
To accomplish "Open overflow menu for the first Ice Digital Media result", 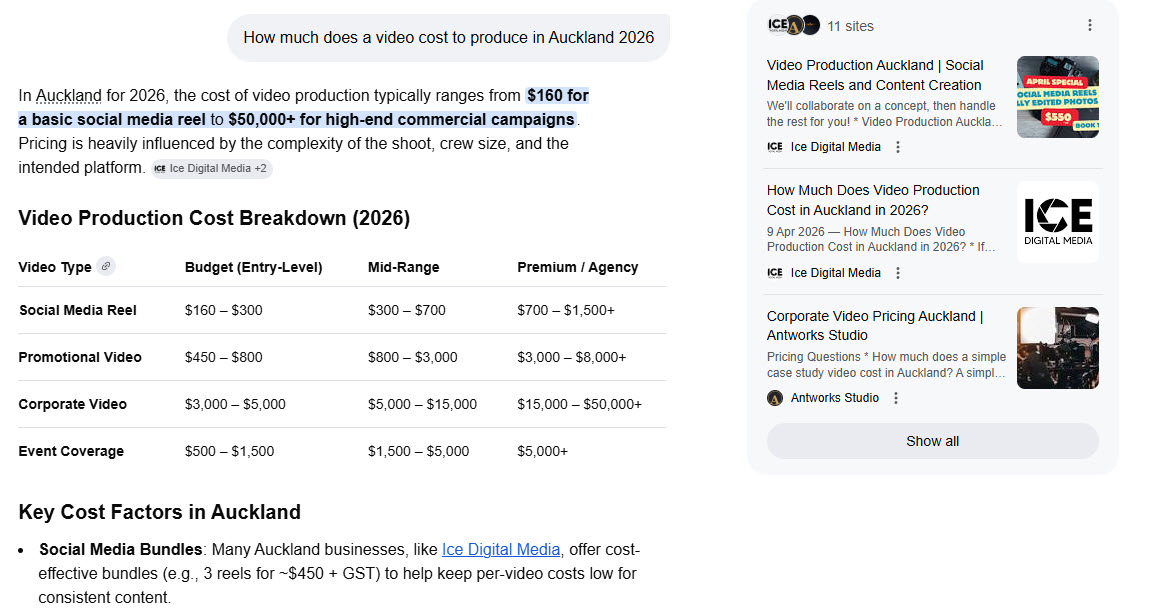I will tap(897, 146).
